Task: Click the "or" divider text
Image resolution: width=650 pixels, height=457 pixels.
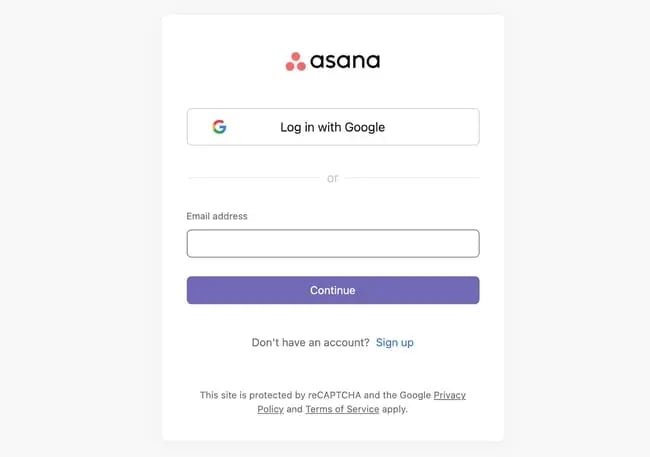Action: tap(333, 178)
